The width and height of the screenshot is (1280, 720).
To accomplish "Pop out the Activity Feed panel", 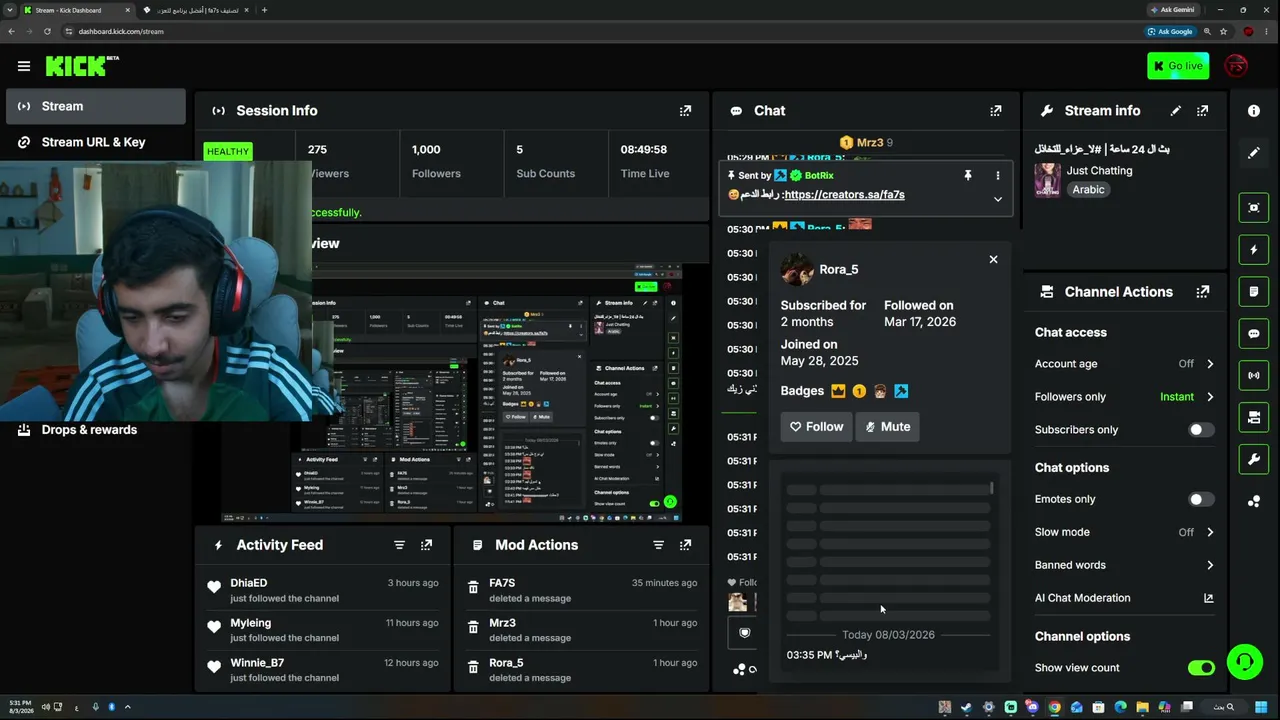I will 426,545.
